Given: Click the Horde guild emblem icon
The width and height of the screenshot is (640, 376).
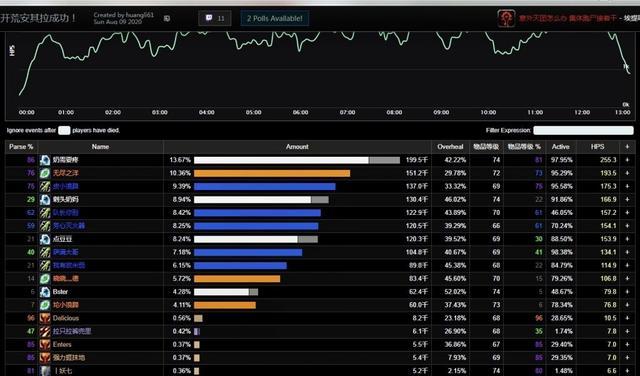Looking at the screenshot, I should tap(506, 18).
